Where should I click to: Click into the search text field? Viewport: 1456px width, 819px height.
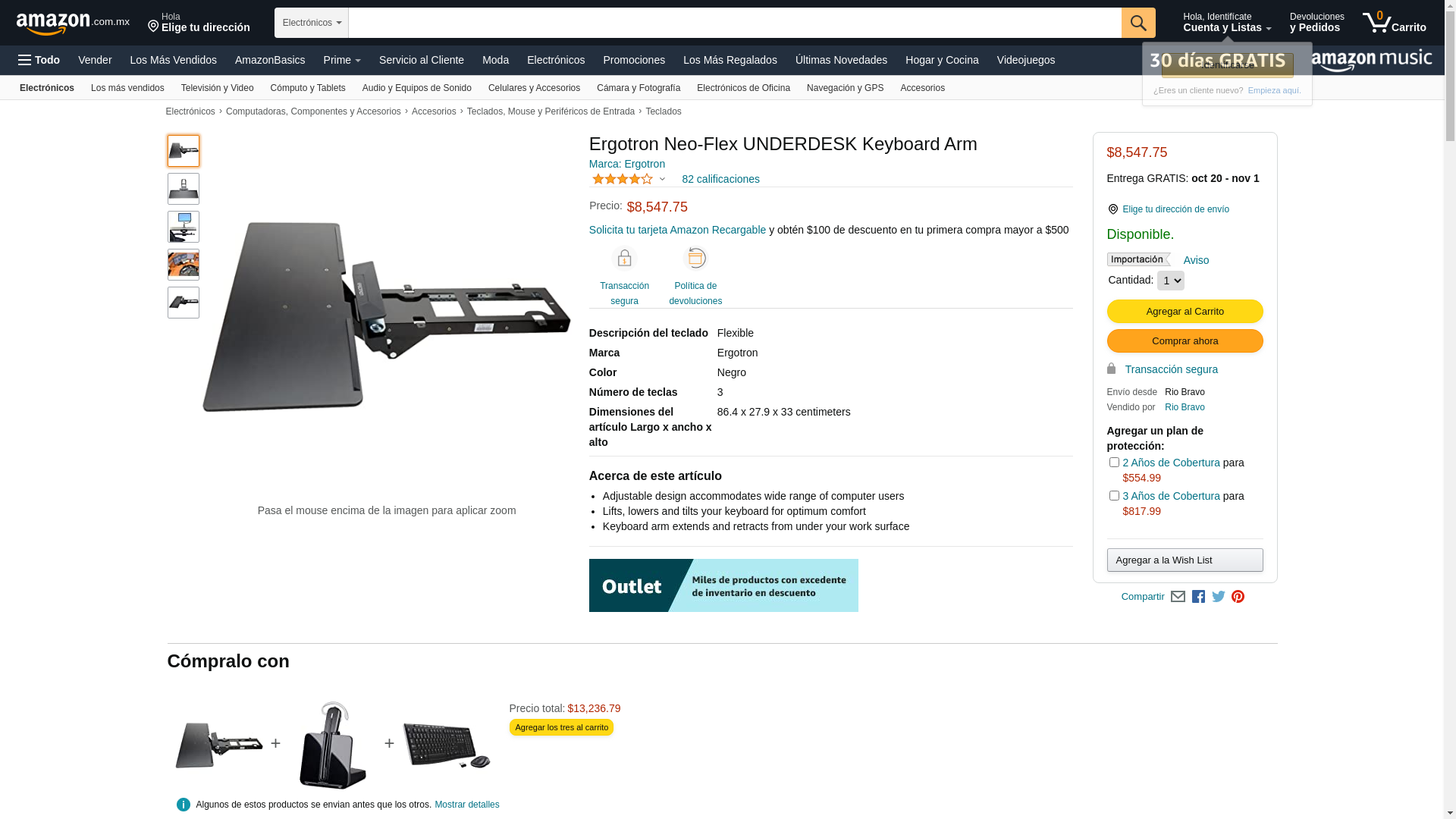coord(735,23)
